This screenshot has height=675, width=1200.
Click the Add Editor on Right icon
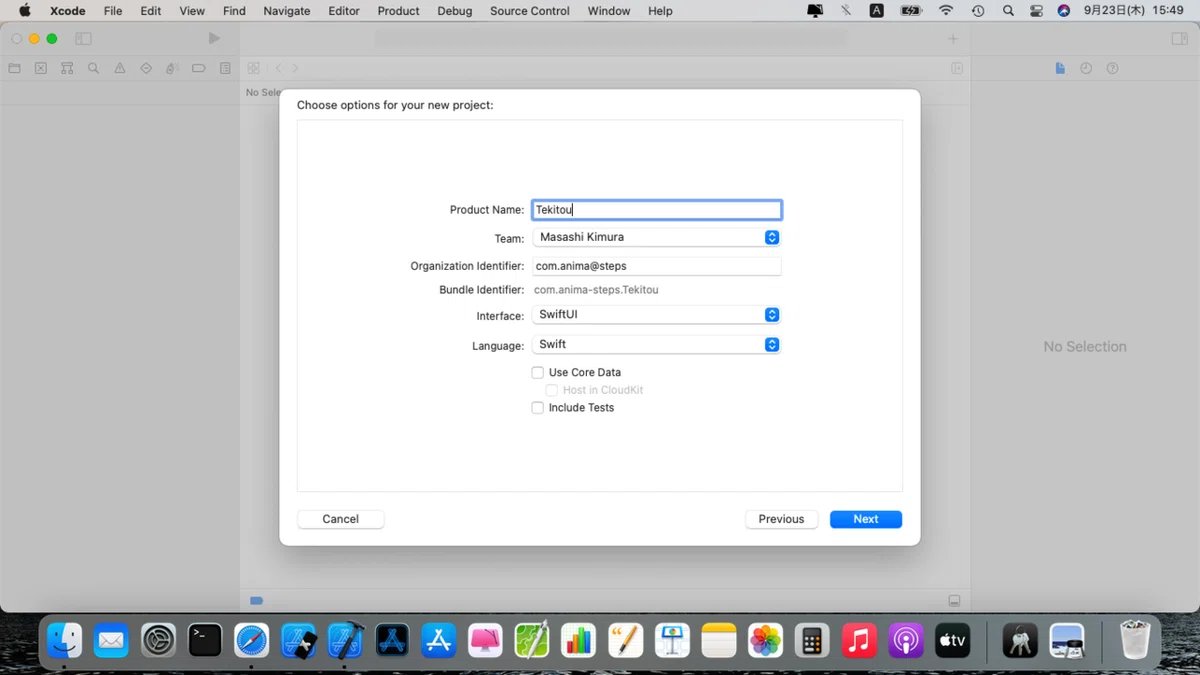pyautogui.click(x=957, y=68)
